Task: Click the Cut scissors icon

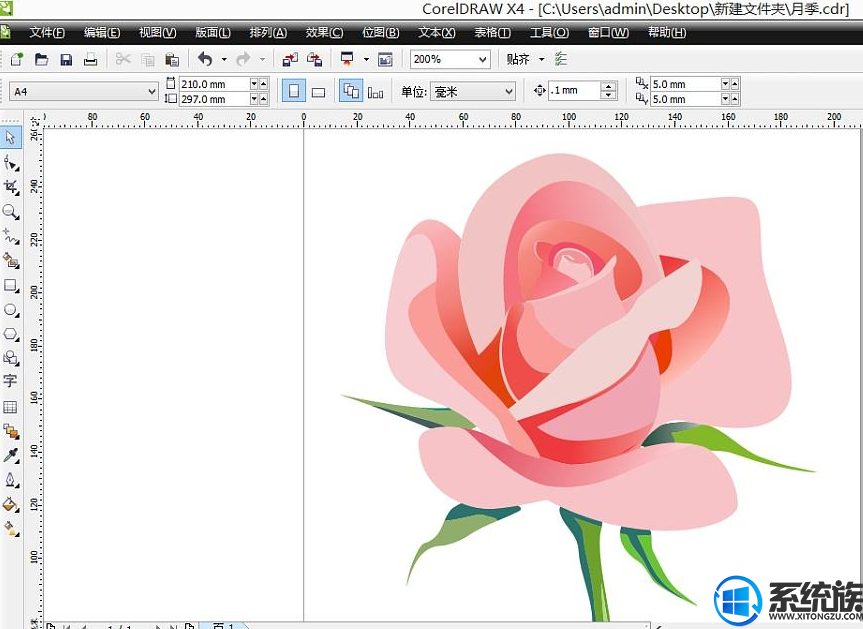Action: point(123,59)
